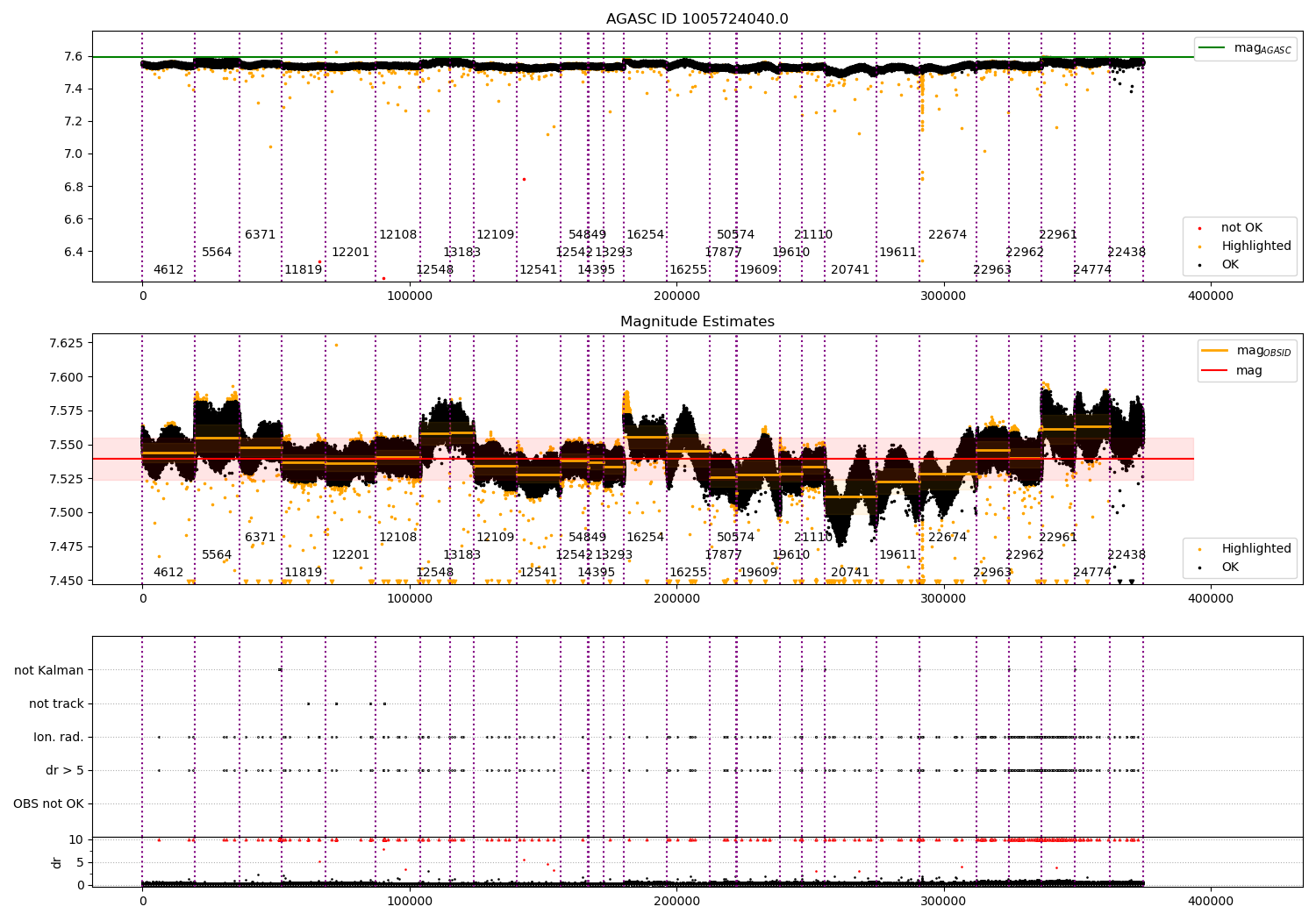Screen dimensions: 1316x921
Task: Click the 7.450 y-axis tick in the middle plot
Action: coord(66,581)
